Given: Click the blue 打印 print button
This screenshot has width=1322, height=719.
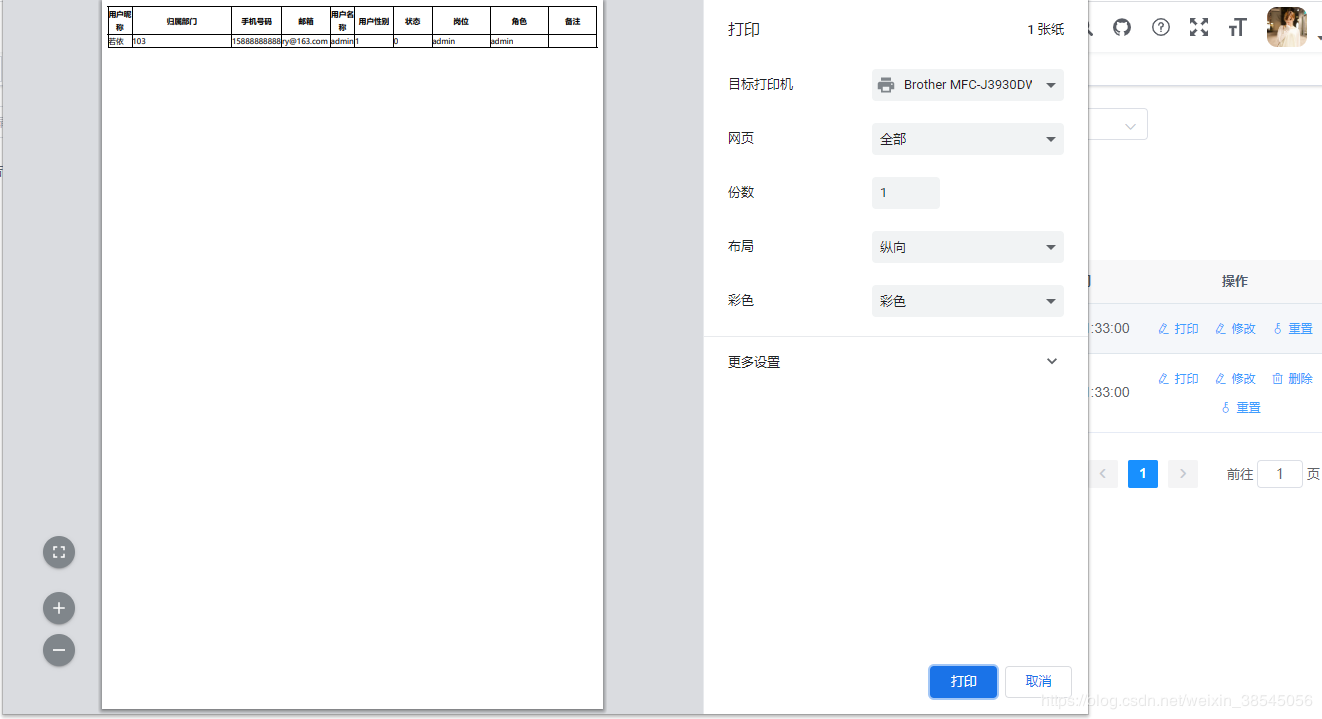Looking at the screenshot, I should [x=962, y=681].
